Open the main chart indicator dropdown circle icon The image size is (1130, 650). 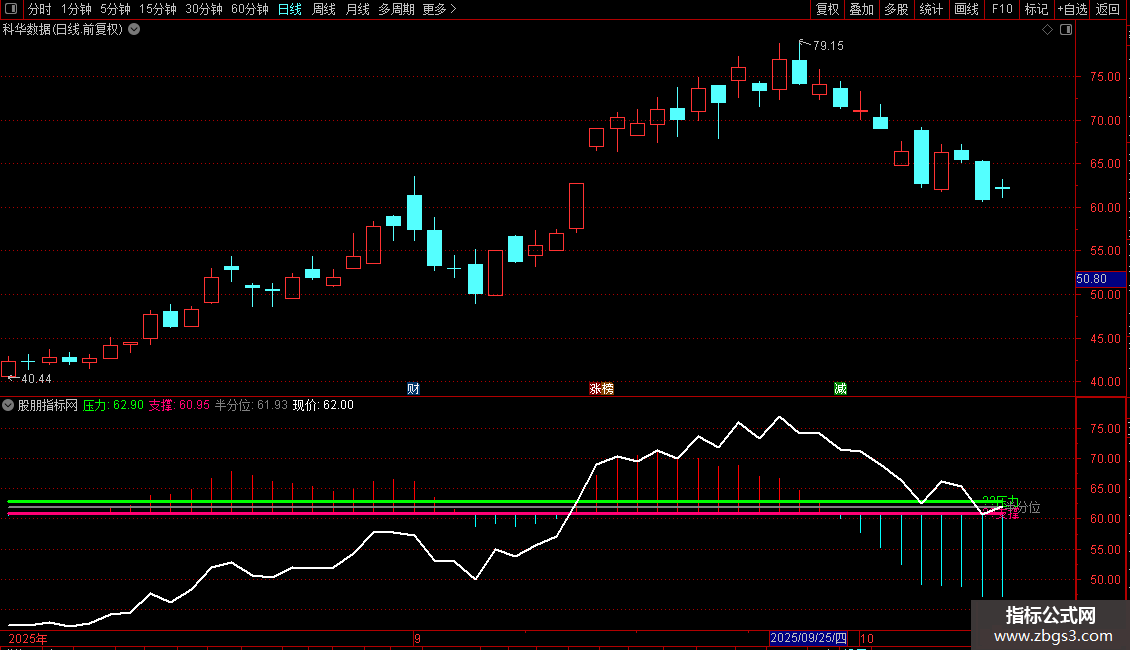[x=134, y=30]
